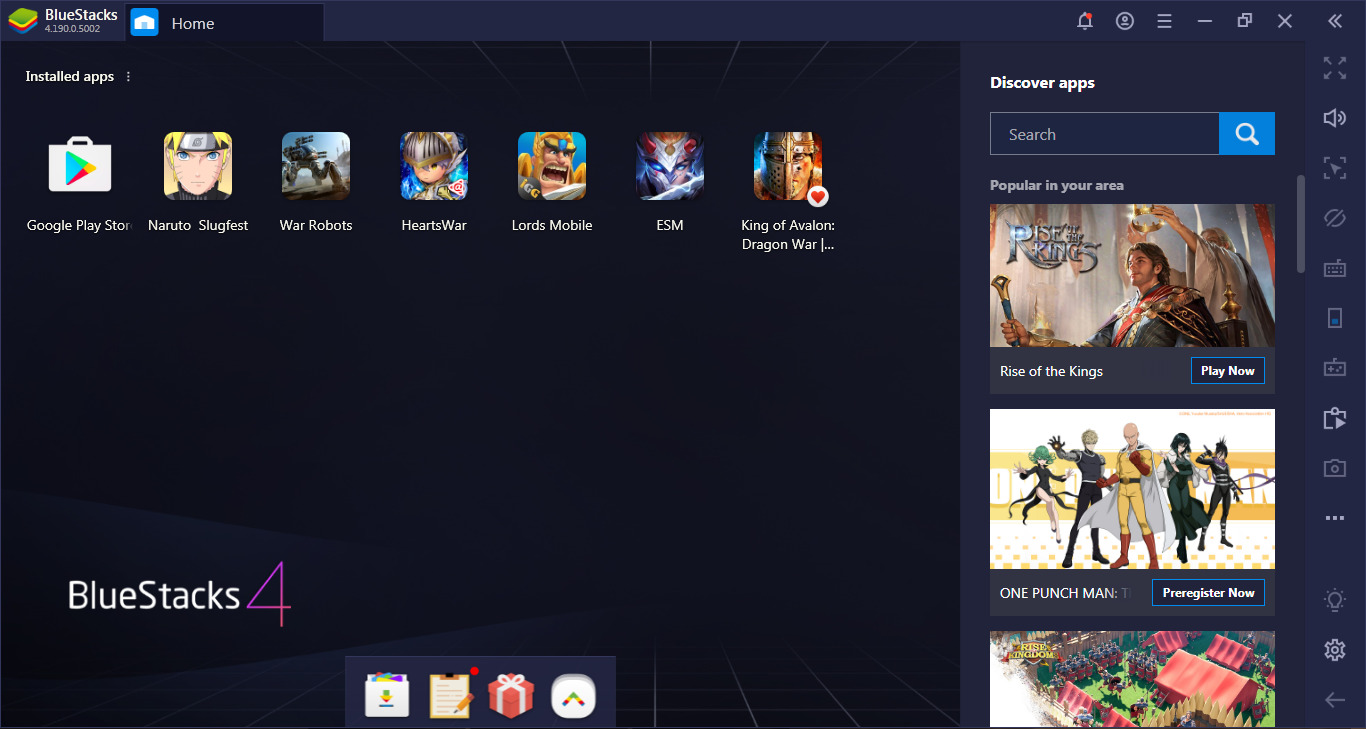Click the phone rotate icon in sidebar
The image size is (1366, 729).
pos(1335,318)
